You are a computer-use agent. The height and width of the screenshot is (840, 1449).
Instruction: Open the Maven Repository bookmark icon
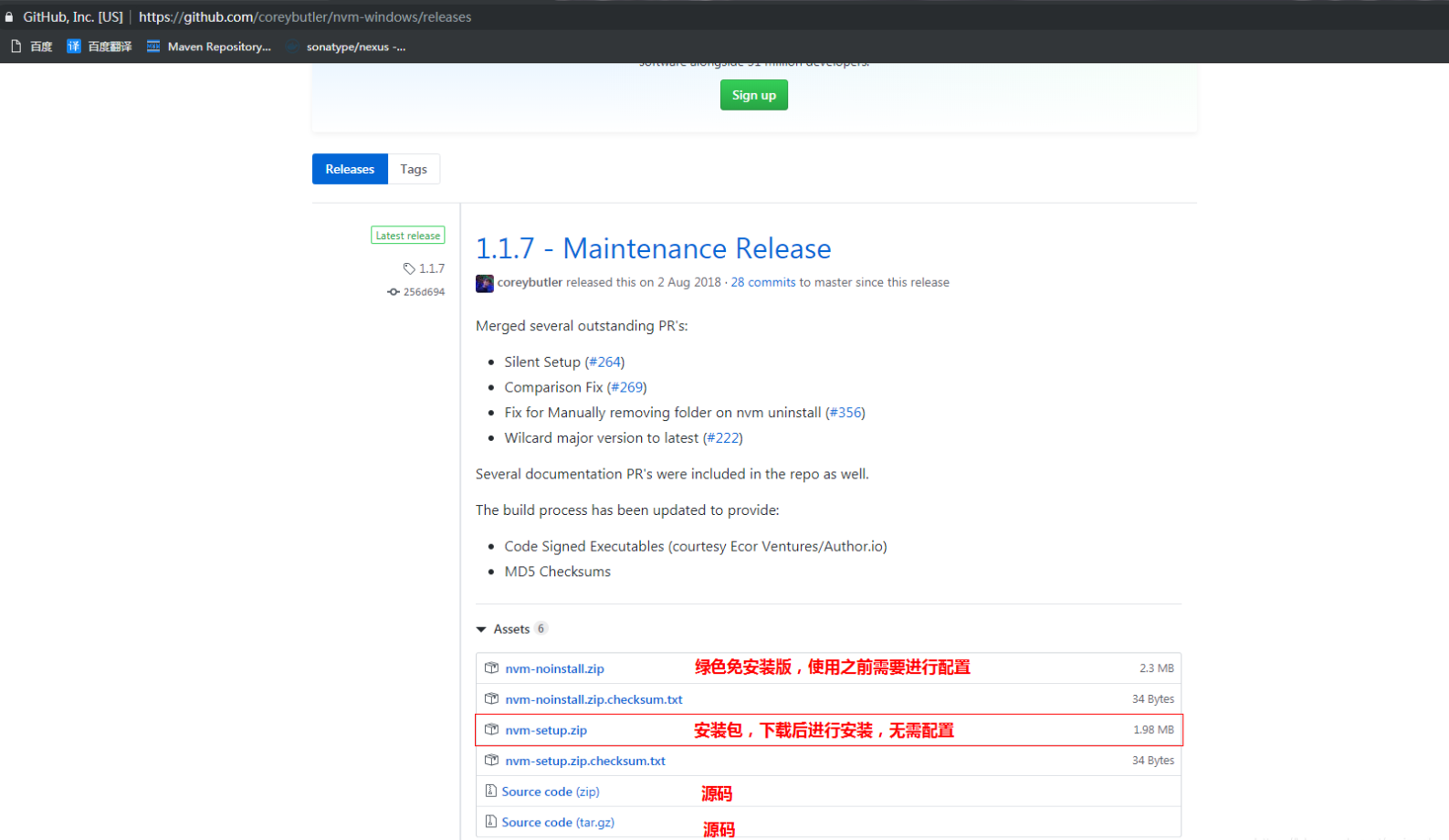point(153,47)
